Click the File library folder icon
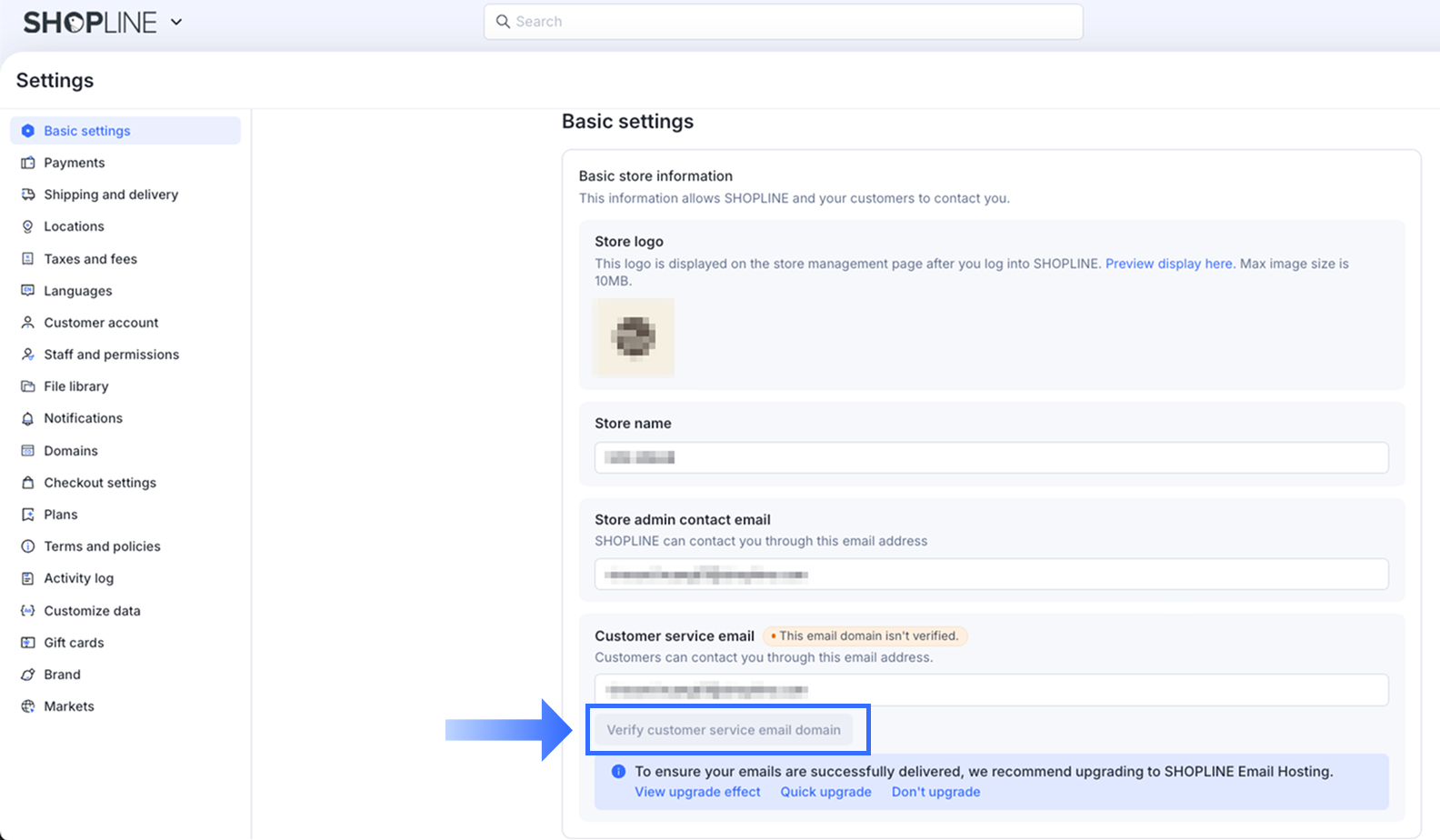Image resolution: width=1440 pixels, height=840 pixels. (28, 386)
